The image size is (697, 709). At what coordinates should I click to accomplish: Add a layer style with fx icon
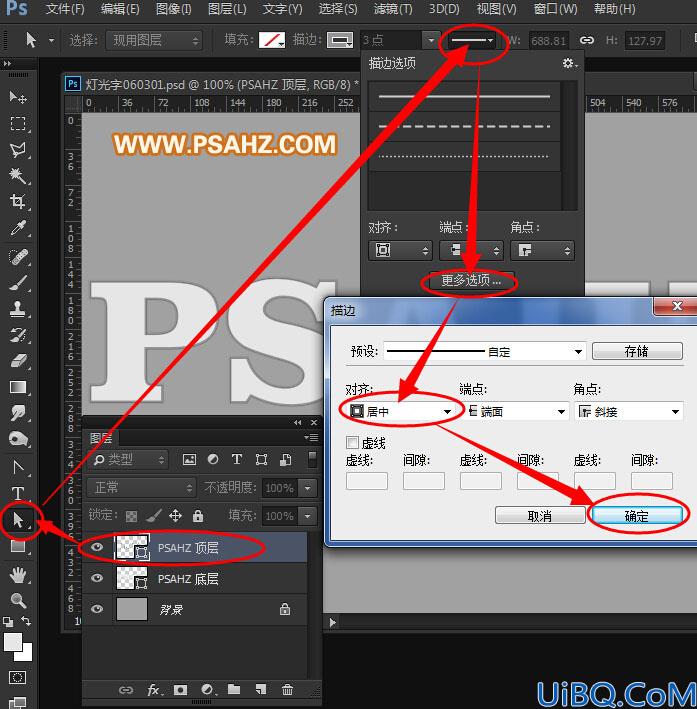tap(154, 690)
